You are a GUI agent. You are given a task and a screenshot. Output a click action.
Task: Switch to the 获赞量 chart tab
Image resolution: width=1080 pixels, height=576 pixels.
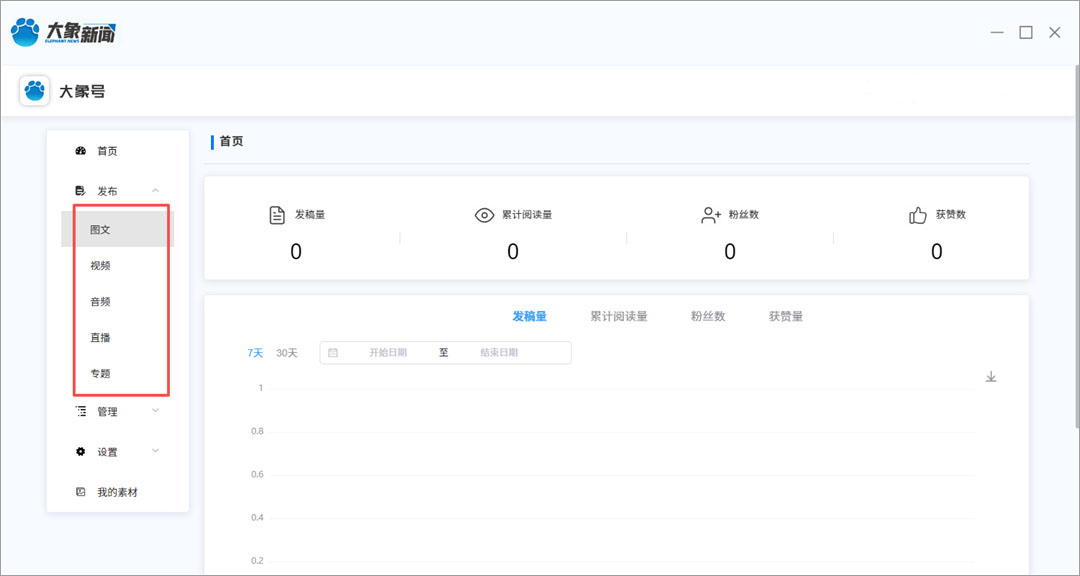coord(786,316)
